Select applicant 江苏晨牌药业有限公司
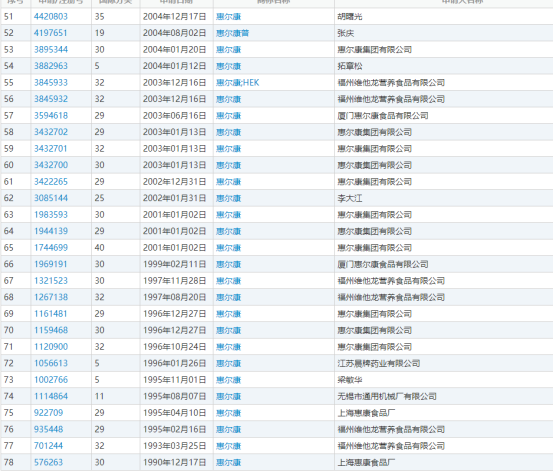 379,363
